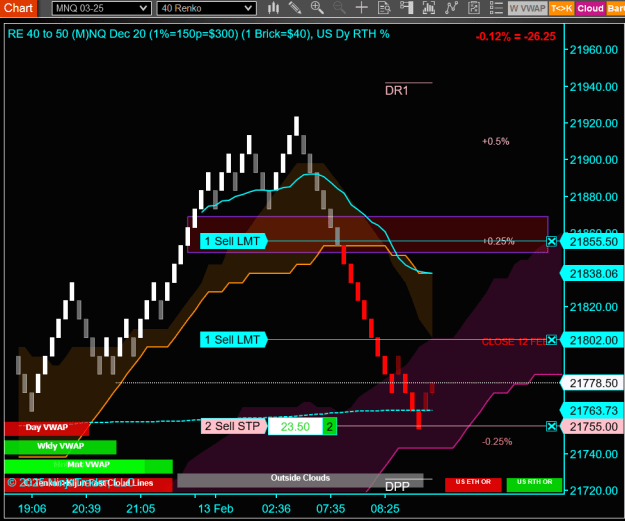This screenshot has width=625, height=521.
Task: Toggle the chart trader panel icon
Action: (407, 8)
